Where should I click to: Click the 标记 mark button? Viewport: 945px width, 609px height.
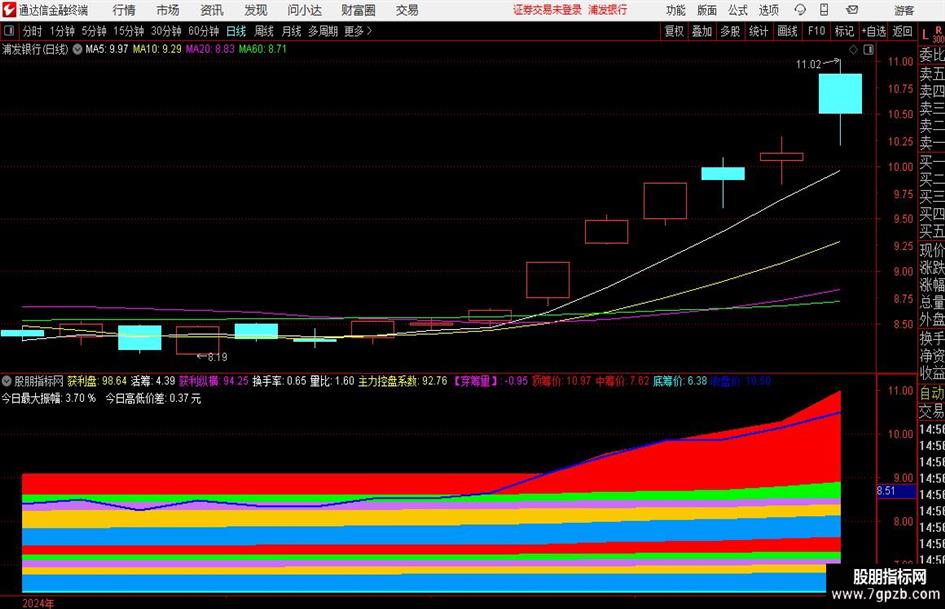click(844, 31)
